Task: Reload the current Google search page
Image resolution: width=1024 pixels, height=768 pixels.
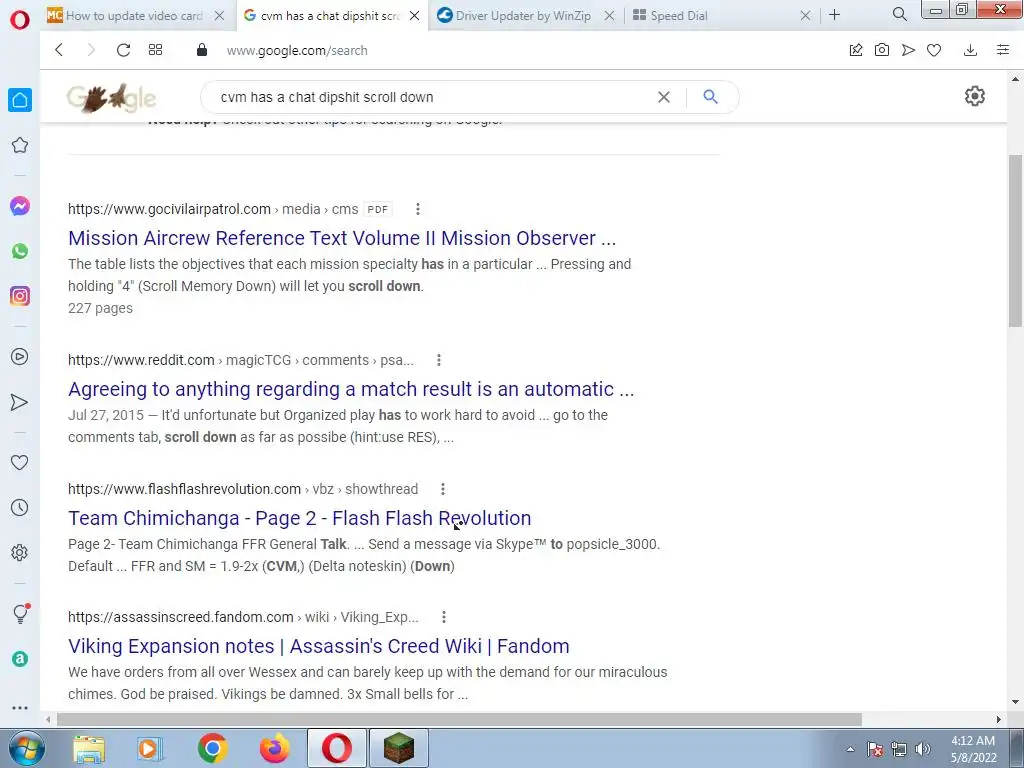Action: [123, 50]
